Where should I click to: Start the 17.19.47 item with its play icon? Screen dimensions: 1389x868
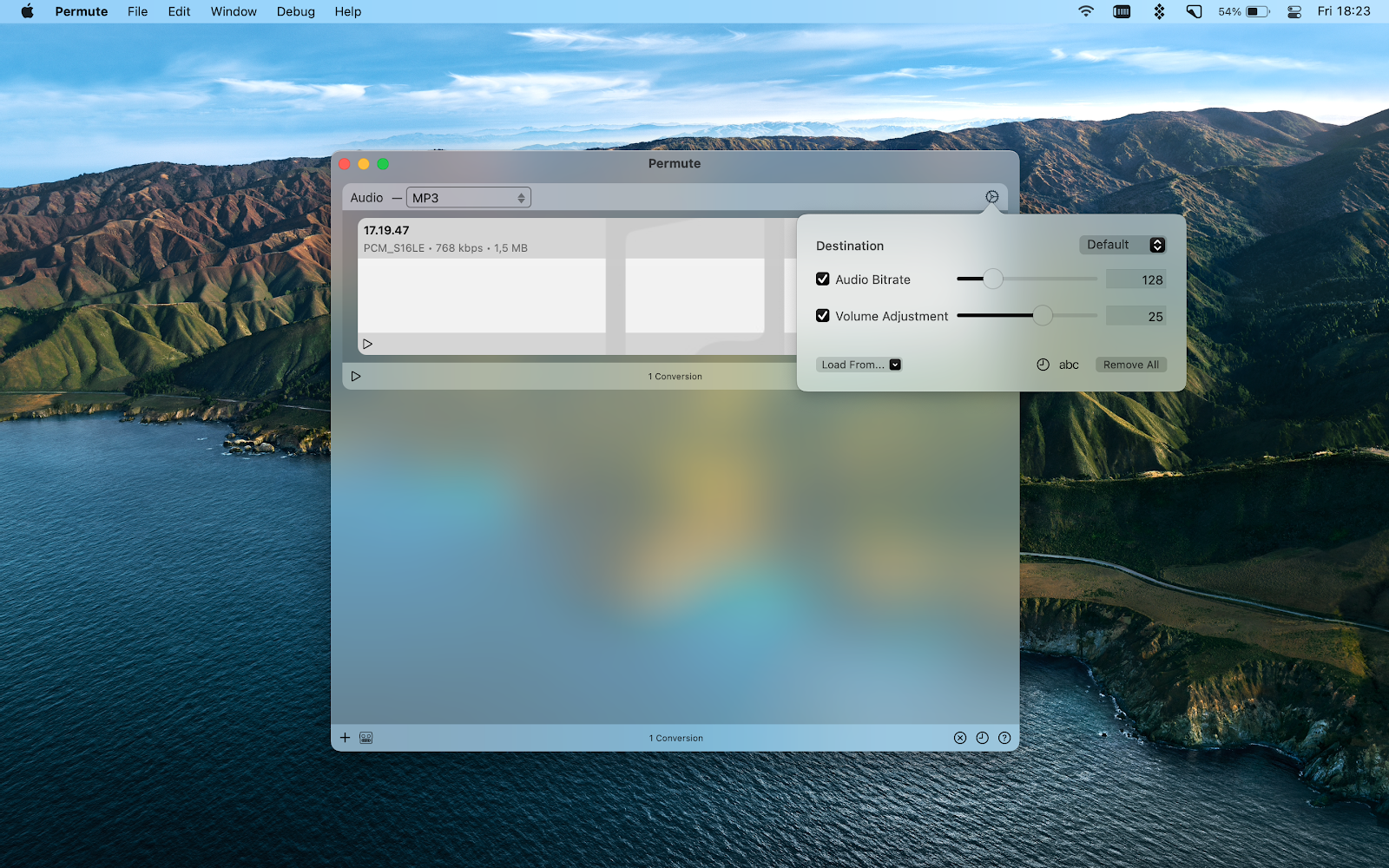click(x=368, y=344)
